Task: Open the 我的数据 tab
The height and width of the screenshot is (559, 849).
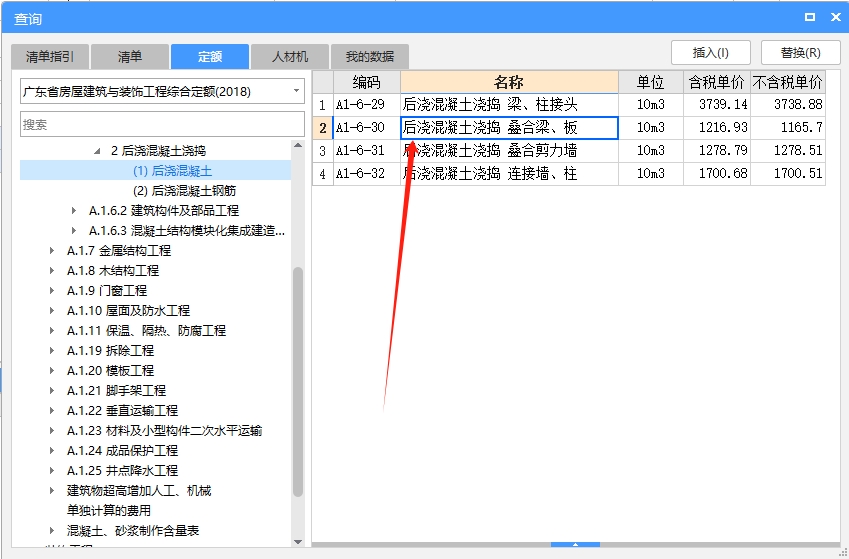Action: [370, 56]
